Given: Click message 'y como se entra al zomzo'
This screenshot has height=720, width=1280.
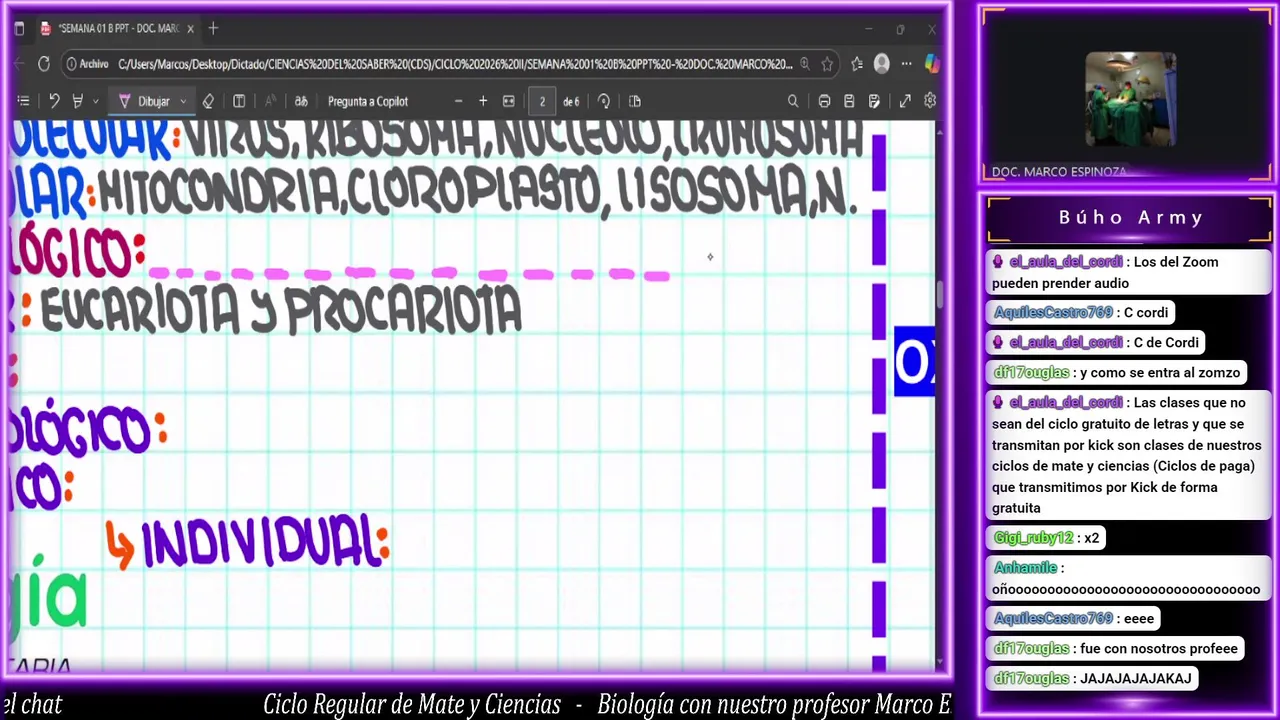Looking at the screenshot, I should 1160,372.
